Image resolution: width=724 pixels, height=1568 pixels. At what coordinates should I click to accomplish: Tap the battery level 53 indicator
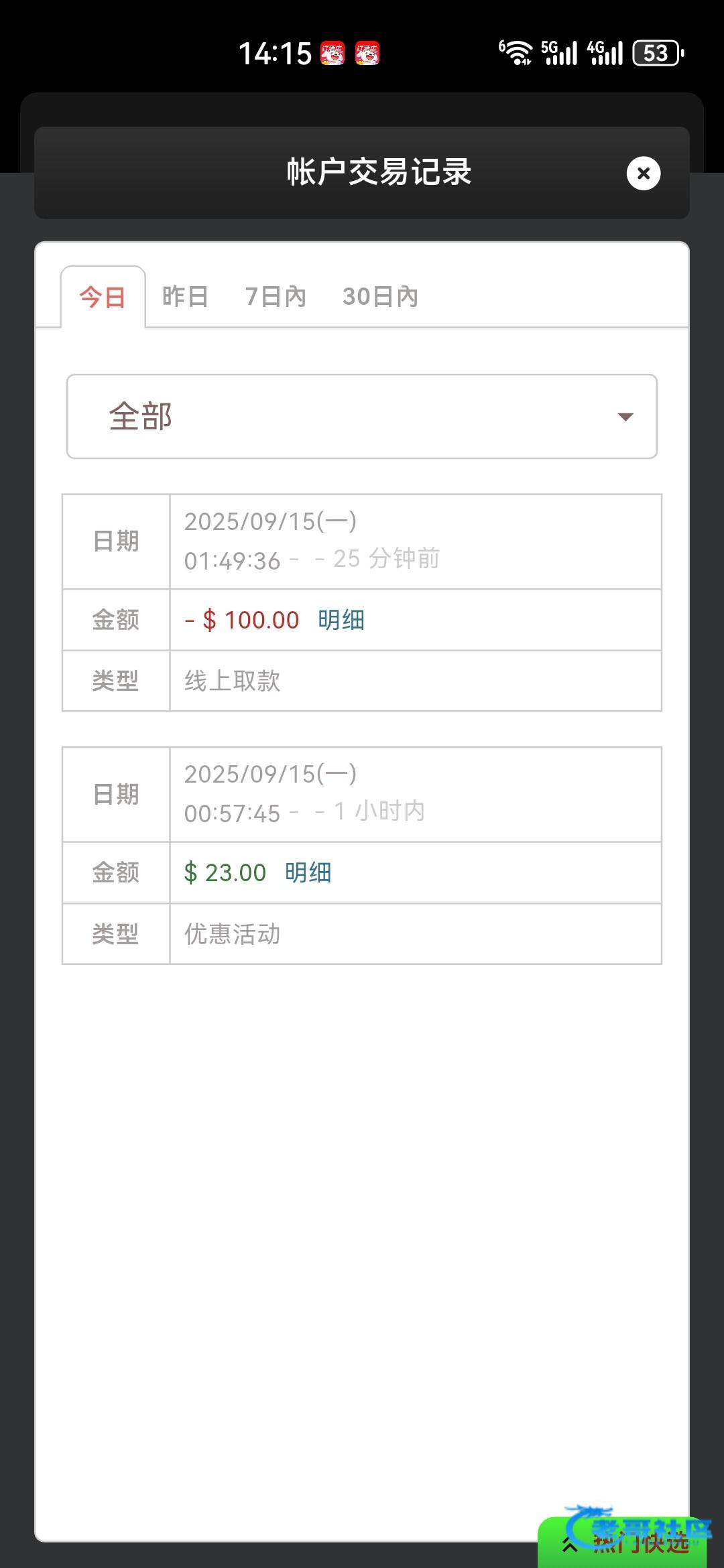[658, 53]
